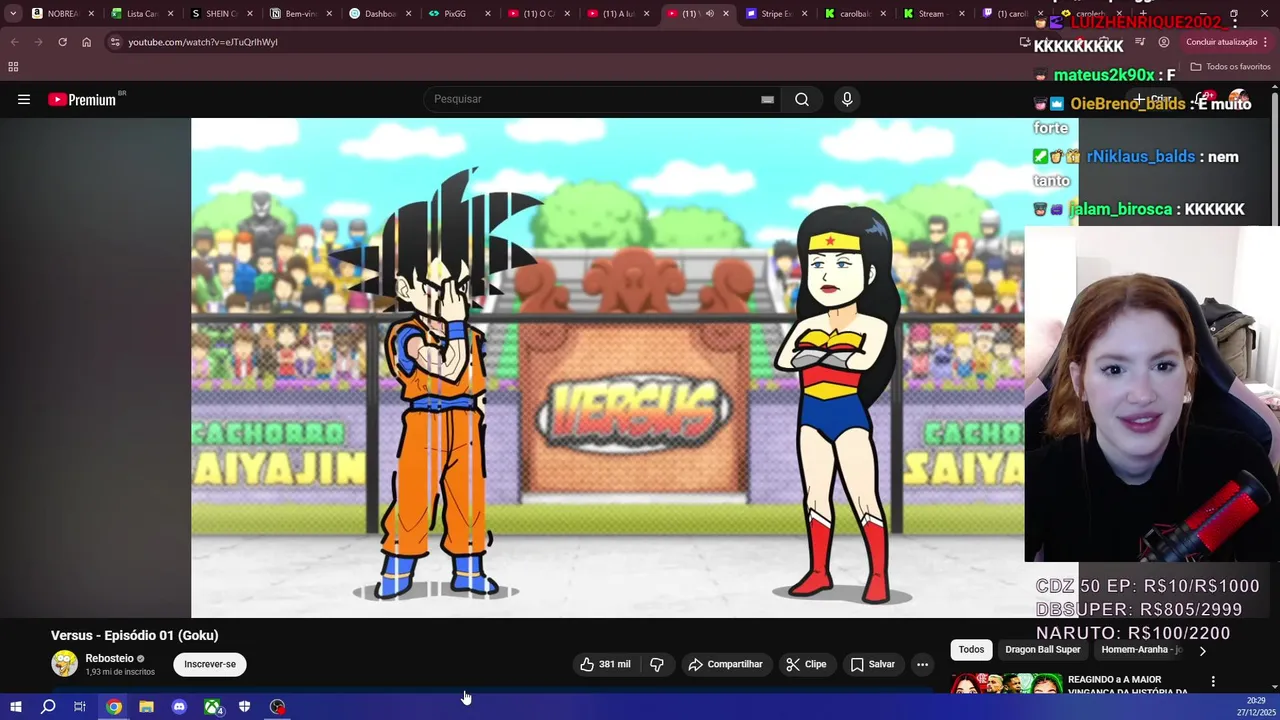Select the Todos filter chip
The width and height of the screenshot is (1280, 720).
pyautogui.click(x=971, y=650)
